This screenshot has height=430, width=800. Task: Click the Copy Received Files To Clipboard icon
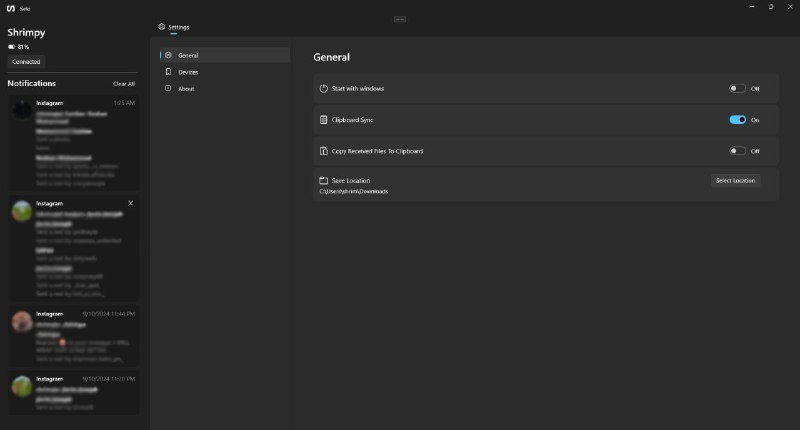tap(323, 151)
